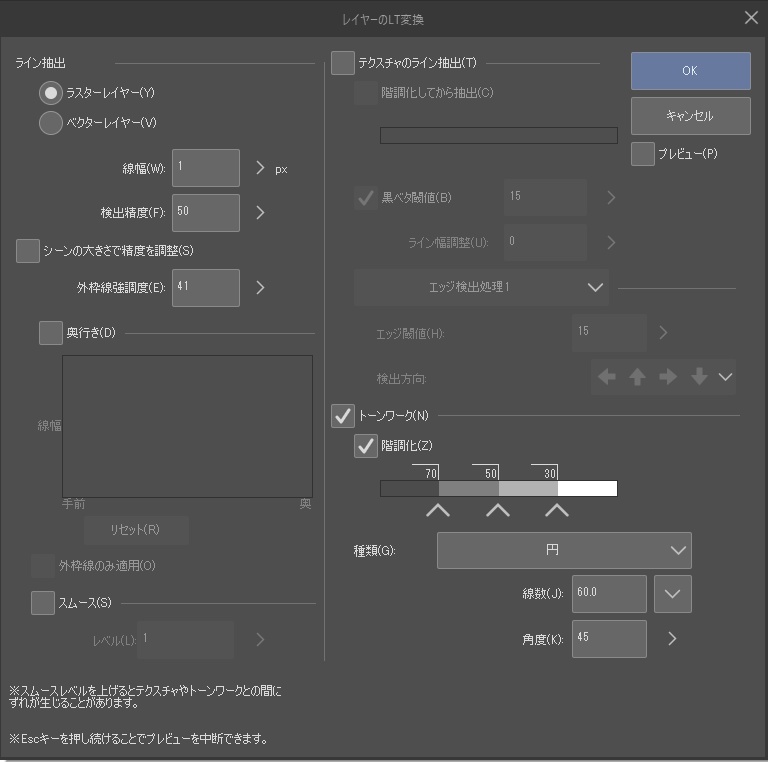The height and width of the screenshot is (762, 768).
Task: Click the arrow next to outline emphasis field
Action: click(x=261, y=288)
